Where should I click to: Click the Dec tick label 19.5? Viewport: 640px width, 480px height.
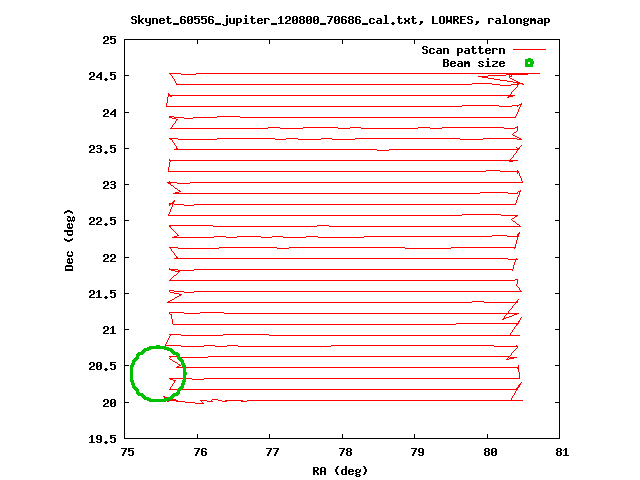coord(102,439)
